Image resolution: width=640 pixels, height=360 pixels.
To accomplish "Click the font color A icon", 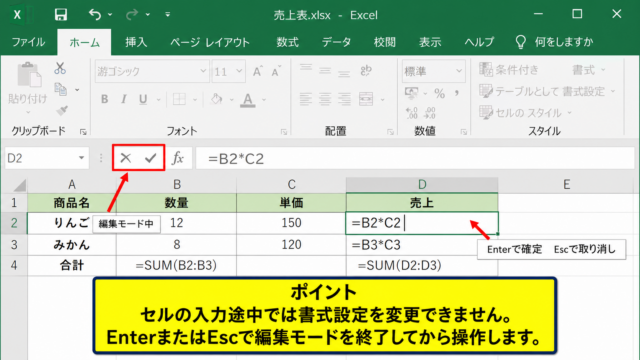I will [x=248, y=100].
